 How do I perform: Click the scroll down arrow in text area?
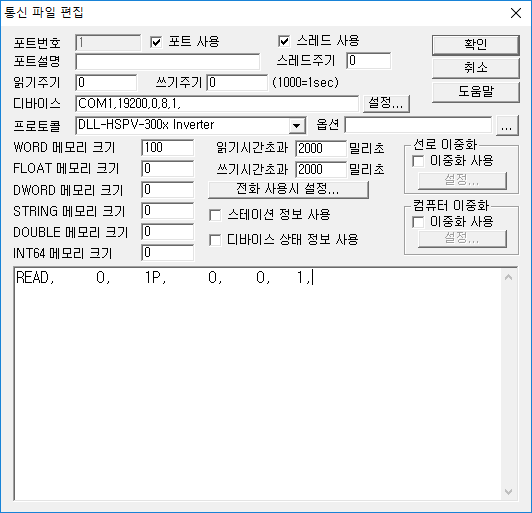pos(508,491)
